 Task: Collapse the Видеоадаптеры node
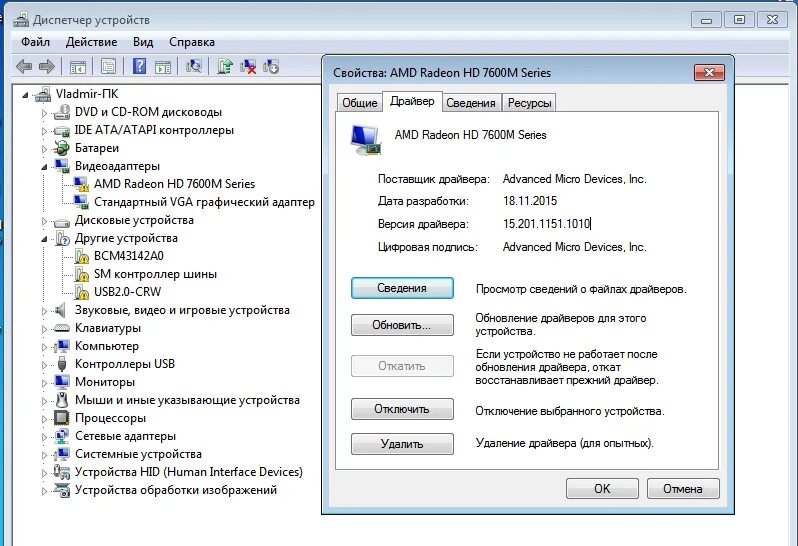pos(44,167)
